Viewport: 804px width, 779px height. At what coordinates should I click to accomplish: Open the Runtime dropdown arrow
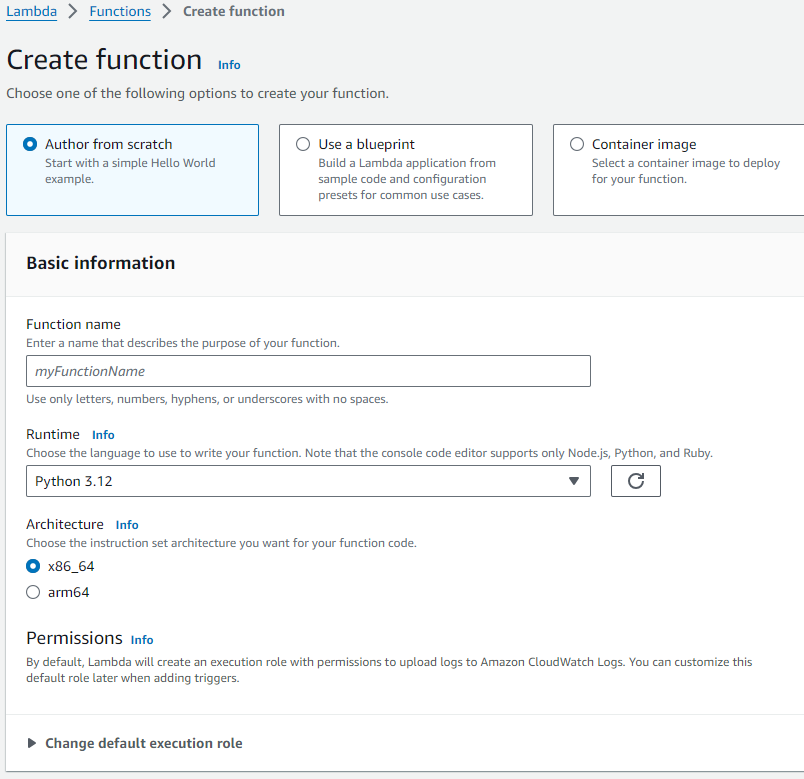coord(574,481)
